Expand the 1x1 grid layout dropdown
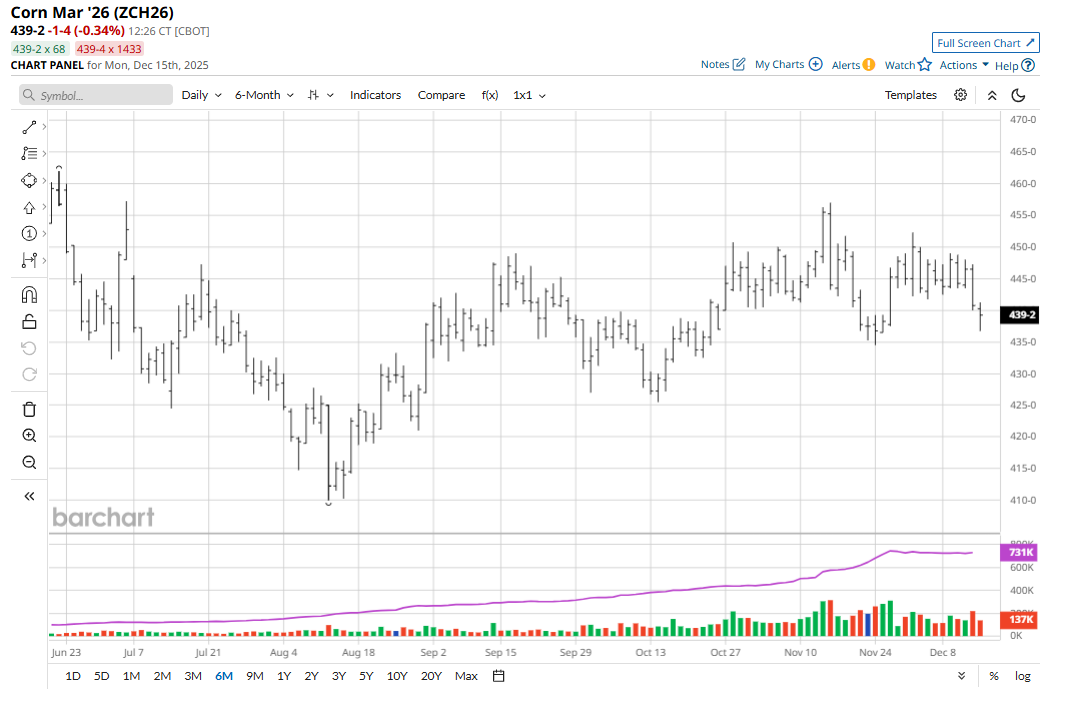Viewport: 1067px width, 701px height. coord(529,95)
